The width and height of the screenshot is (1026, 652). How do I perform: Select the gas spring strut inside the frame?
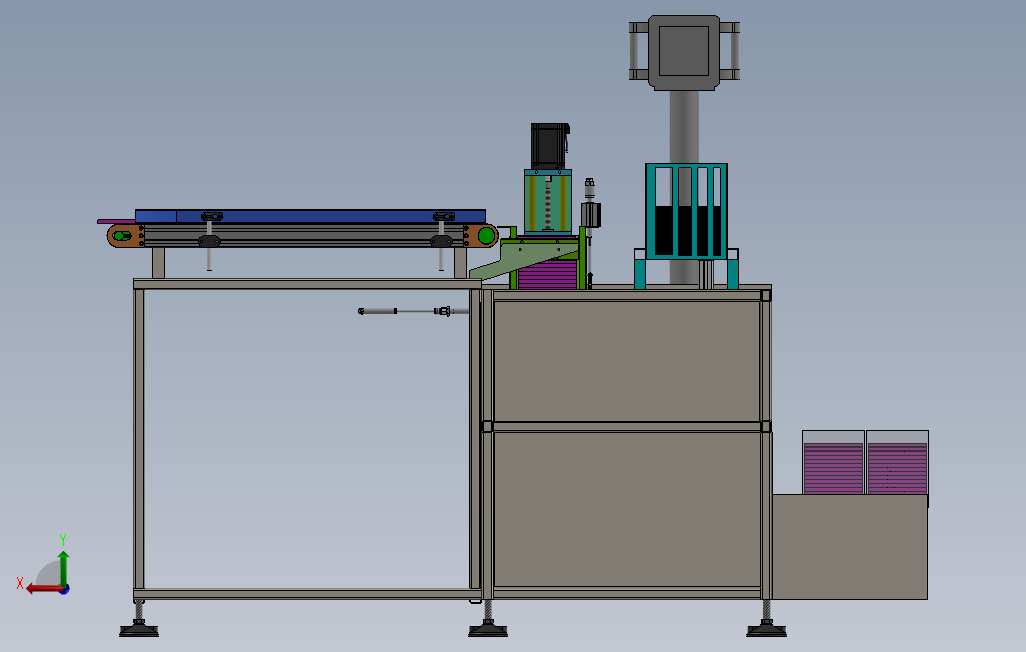click(x=414, y=311)
